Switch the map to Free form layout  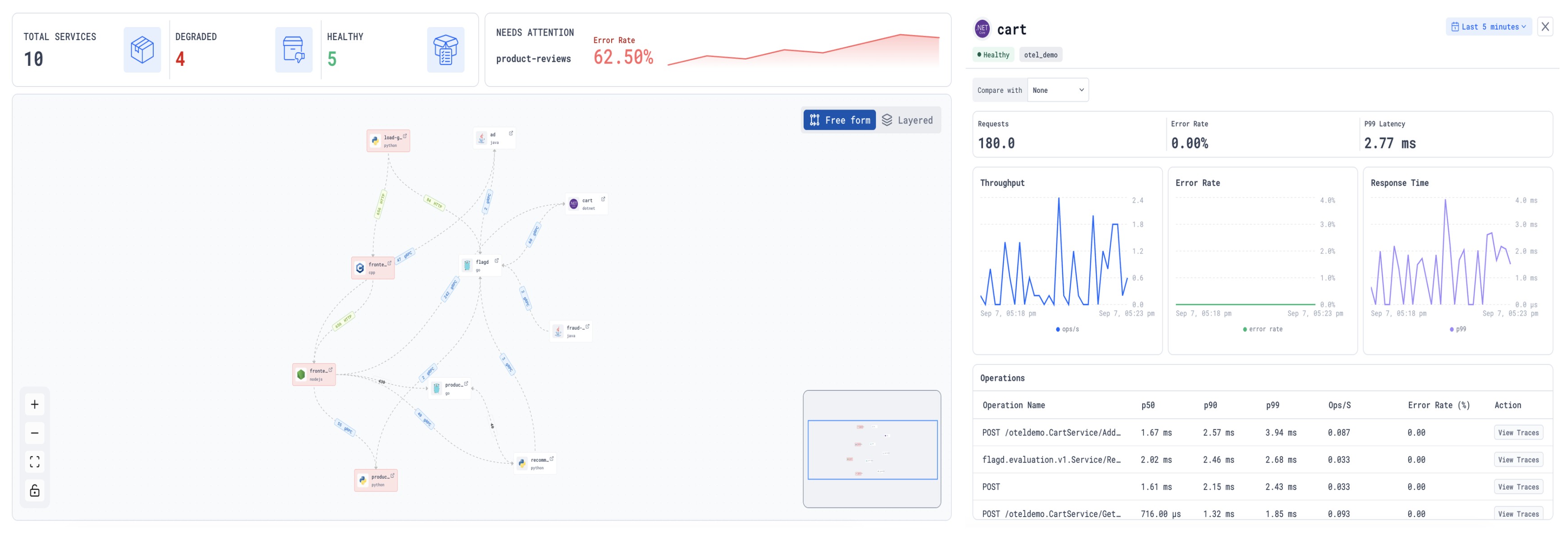point(840,120)
